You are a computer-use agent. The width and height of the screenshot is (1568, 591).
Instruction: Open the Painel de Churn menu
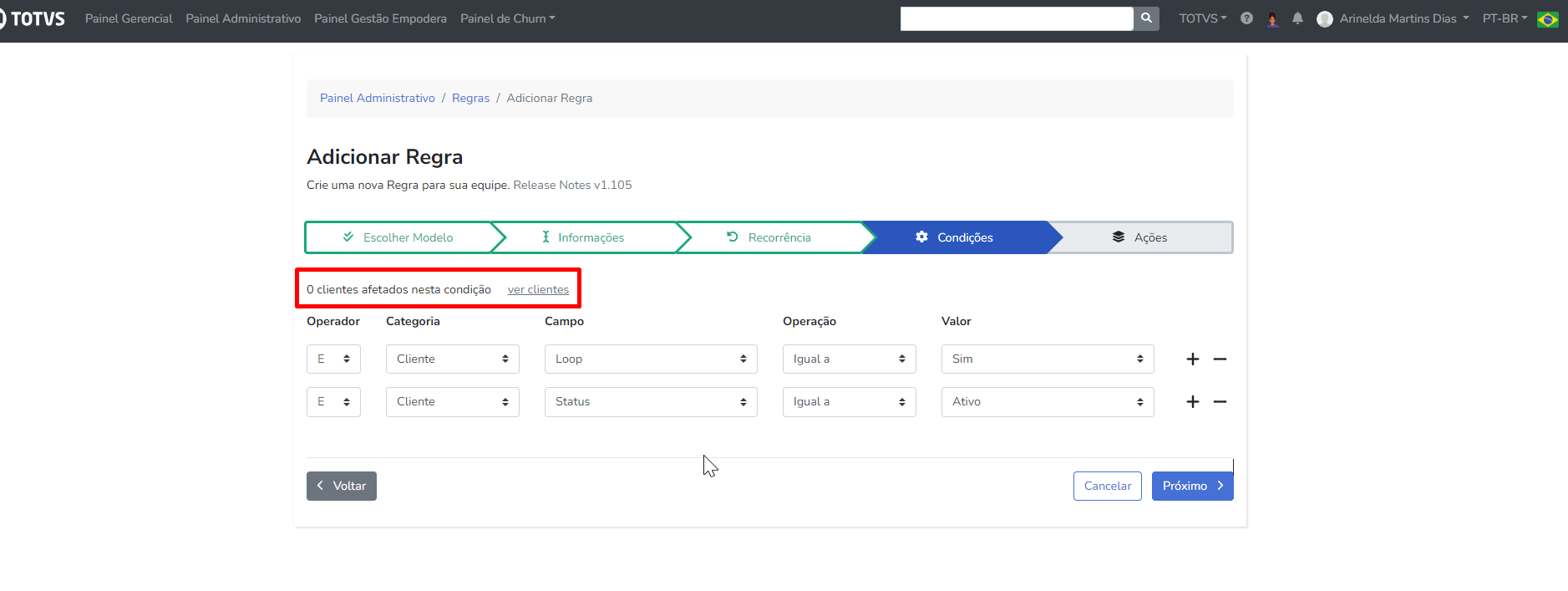pos(507,18)
